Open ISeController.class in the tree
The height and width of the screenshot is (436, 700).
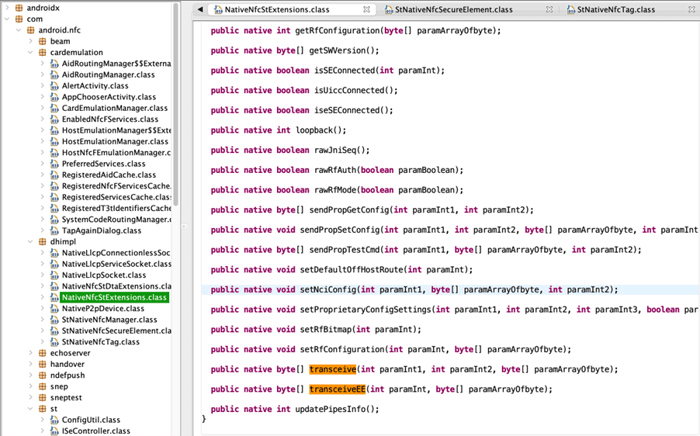coord(96,431)
